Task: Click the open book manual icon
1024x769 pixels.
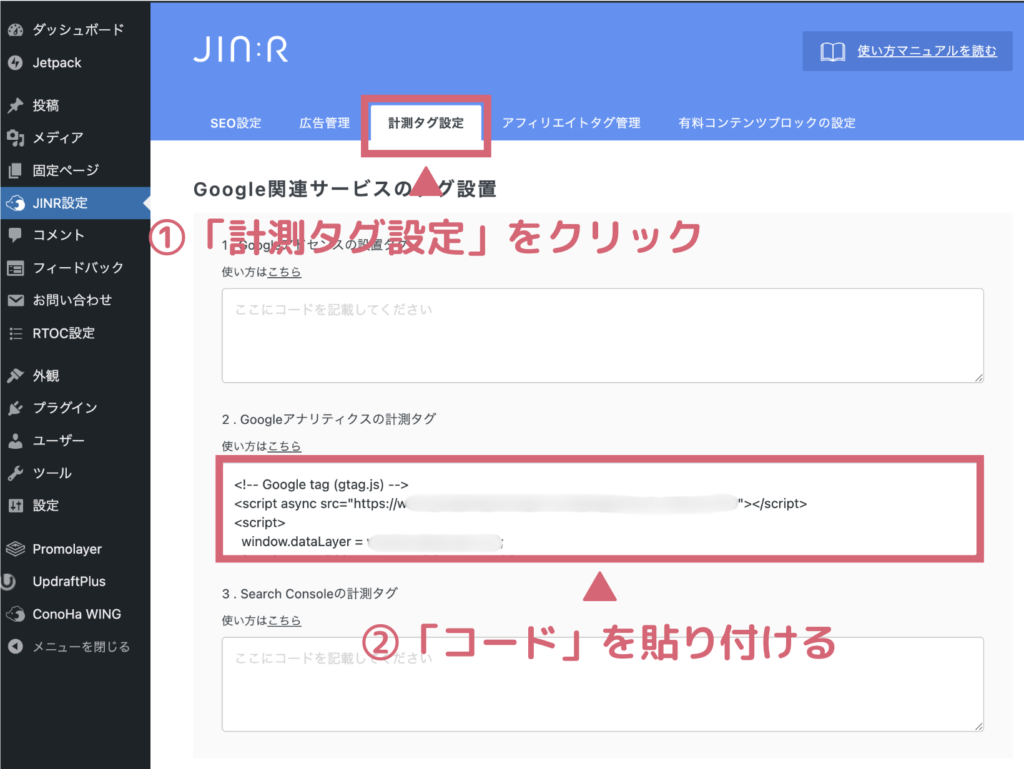Action: [833, 51]
